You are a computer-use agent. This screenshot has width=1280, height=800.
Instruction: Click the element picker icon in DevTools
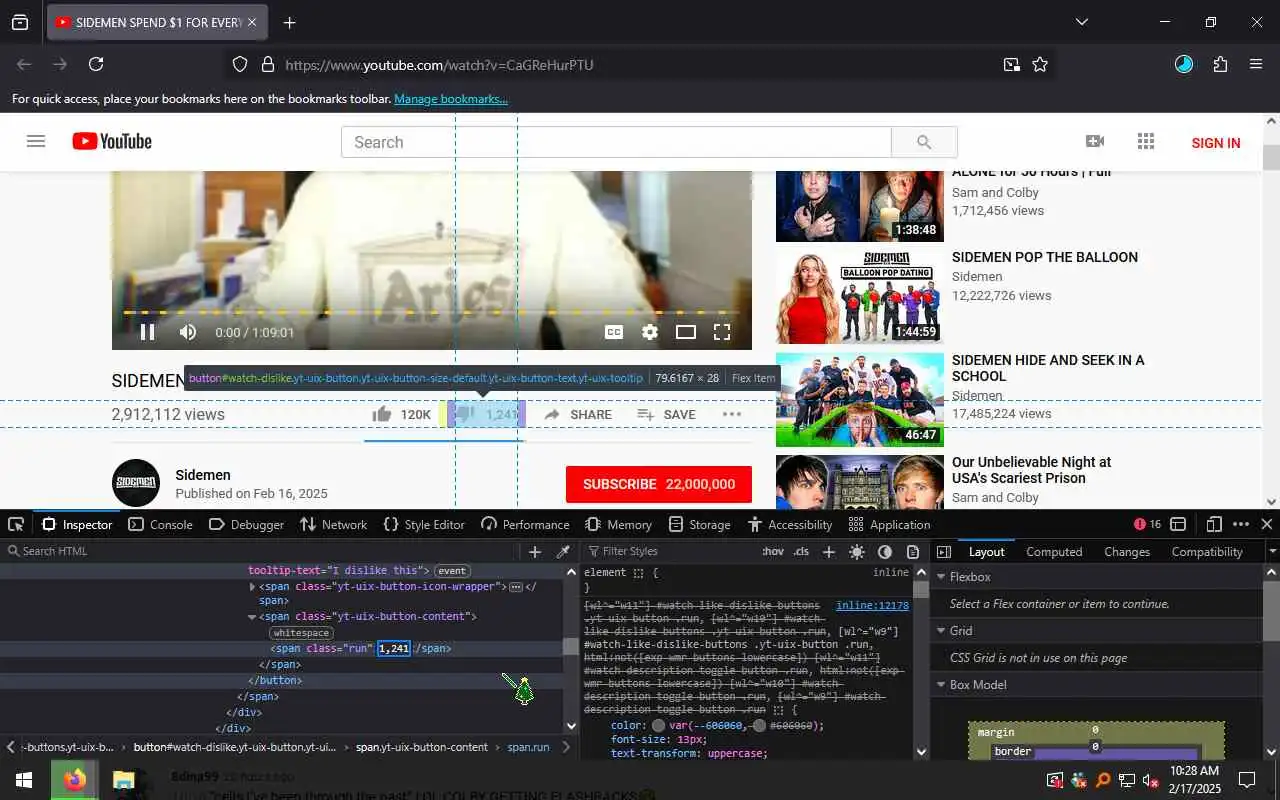click(16, 524)
